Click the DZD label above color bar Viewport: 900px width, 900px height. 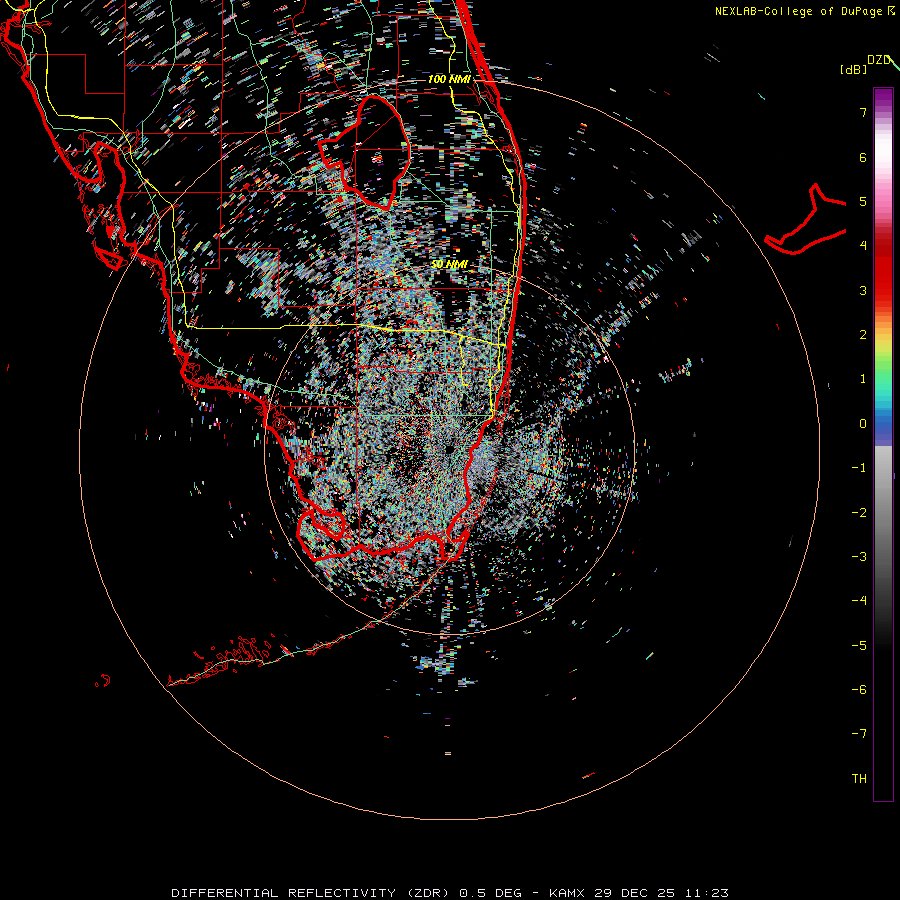click(879, 60)
